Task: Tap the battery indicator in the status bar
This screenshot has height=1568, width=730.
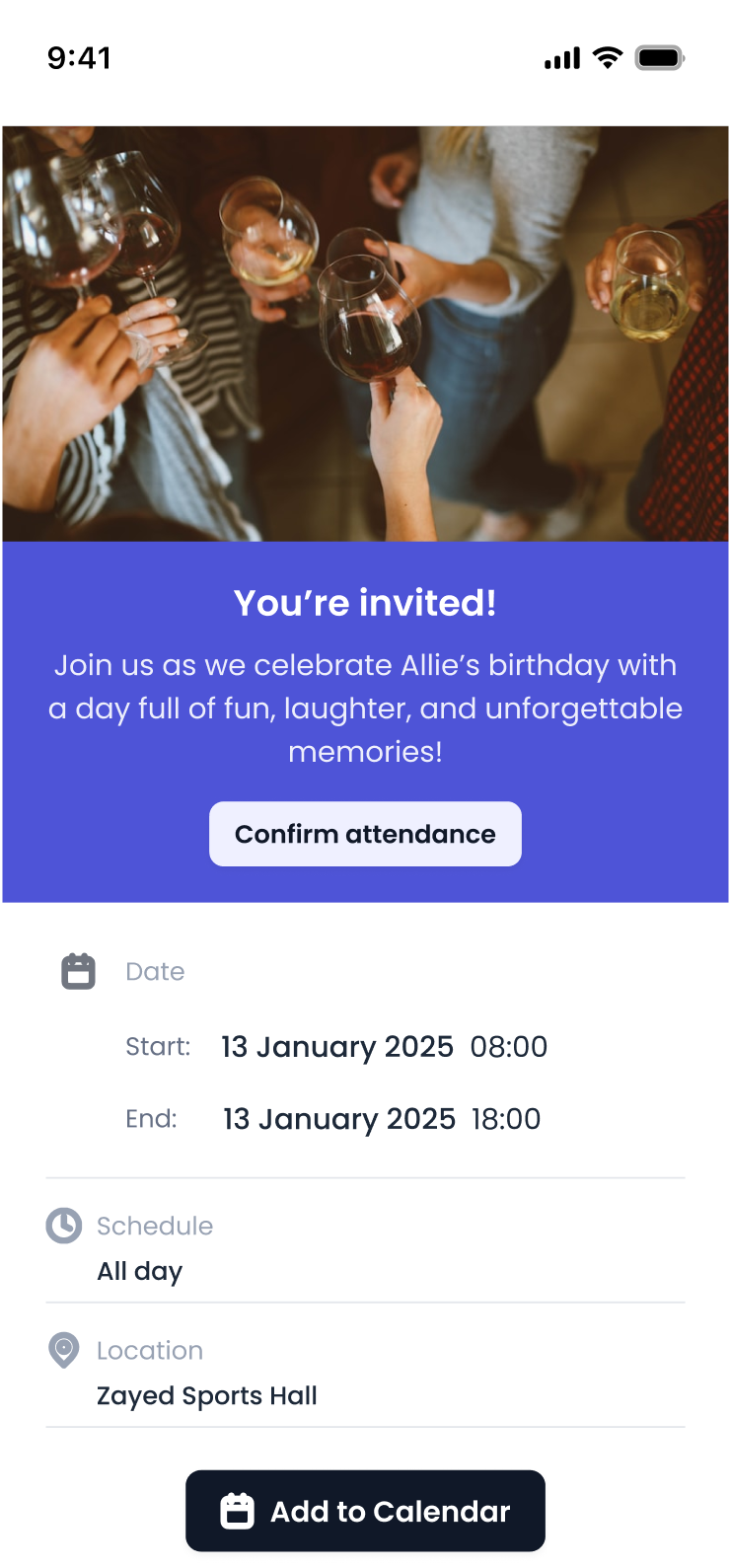Action: (x=659, y=58)
